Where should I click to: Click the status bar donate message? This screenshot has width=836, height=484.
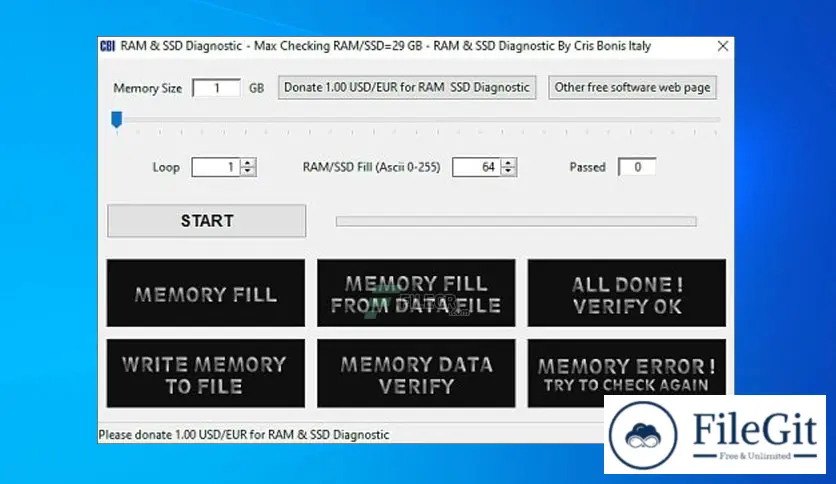244,435
